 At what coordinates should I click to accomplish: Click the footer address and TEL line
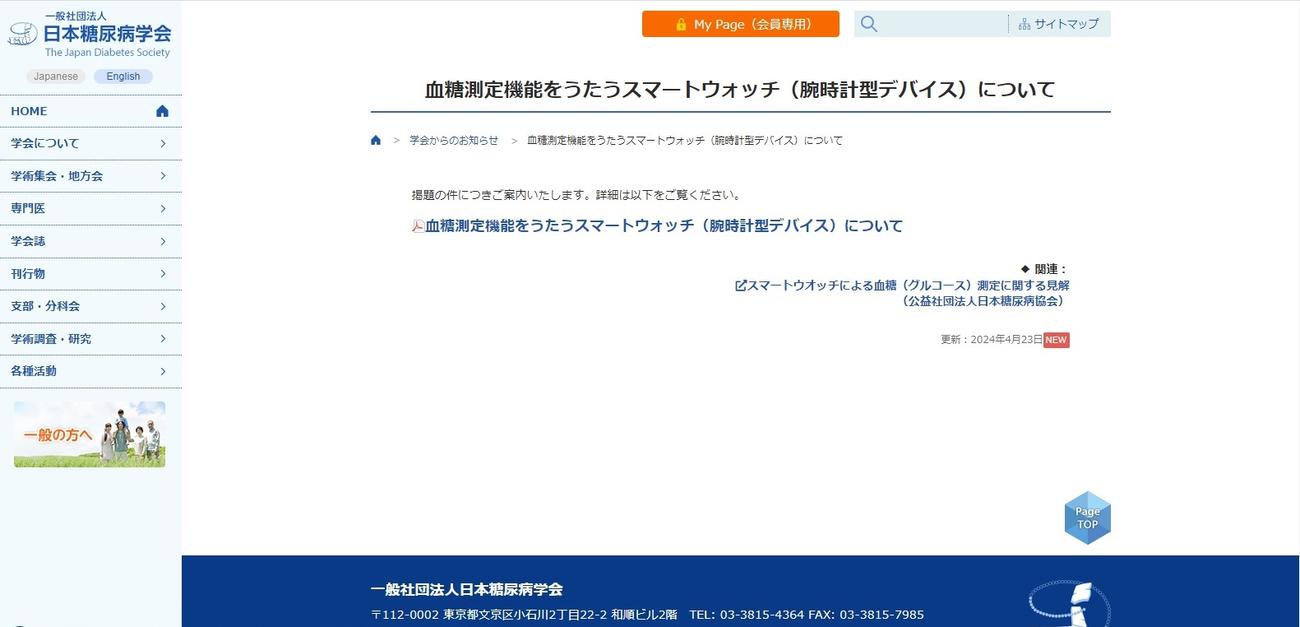pyautogui.click(x=647, y=614)
